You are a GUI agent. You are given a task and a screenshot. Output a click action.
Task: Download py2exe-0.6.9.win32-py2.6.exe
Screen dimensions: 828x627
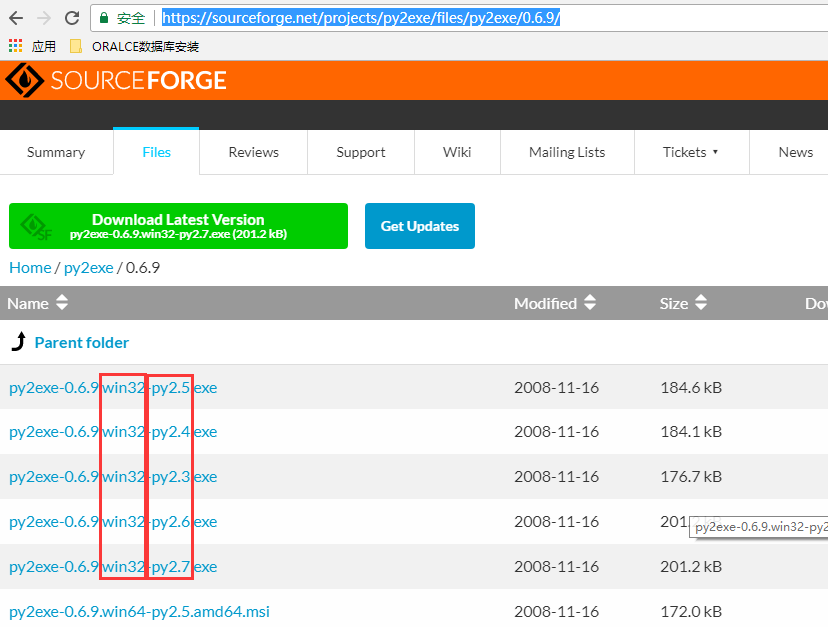[113, 522]
